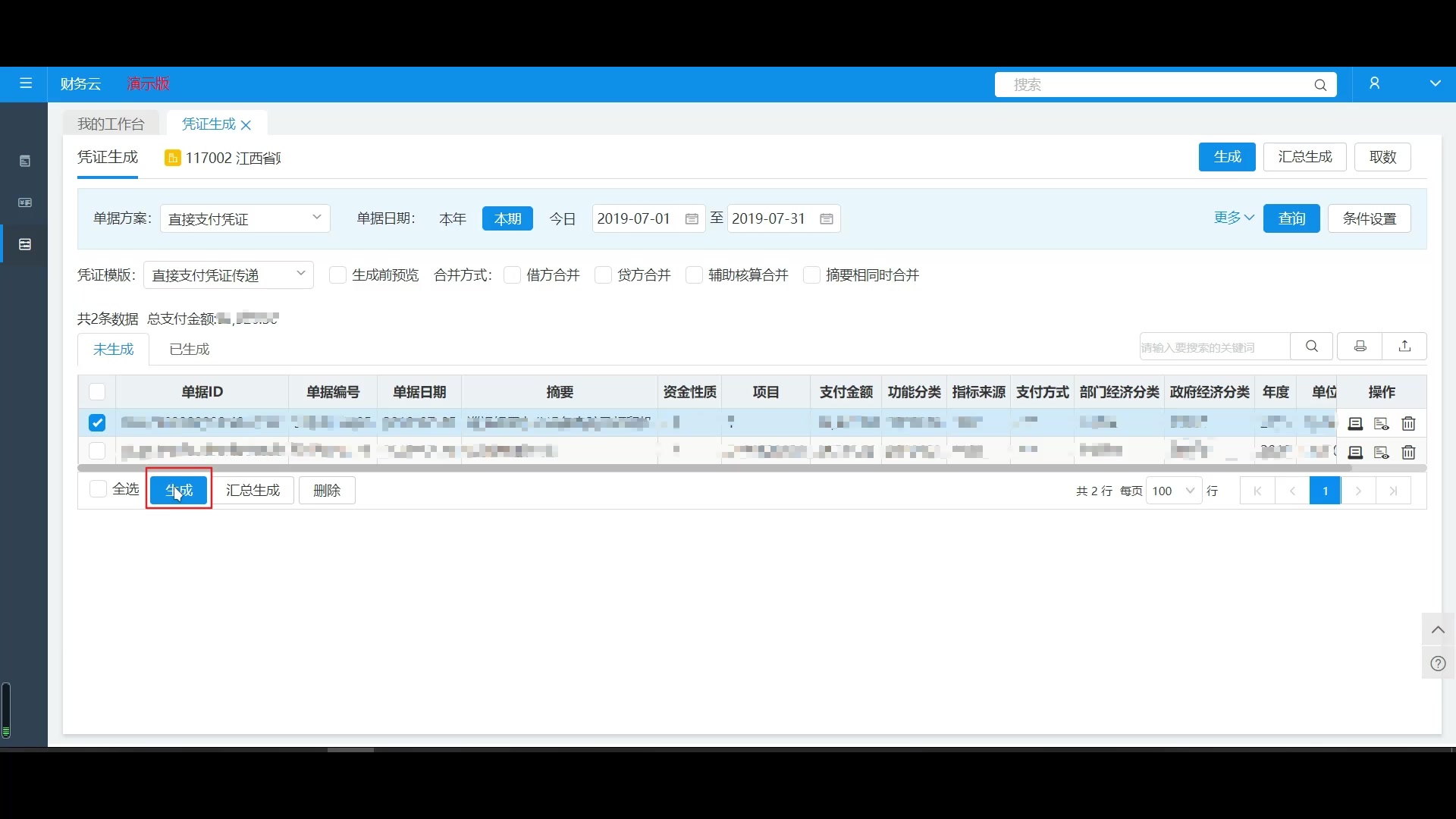Go to last page arrow
This screenshot has width=1456, height=819.
pos(1393,491)
